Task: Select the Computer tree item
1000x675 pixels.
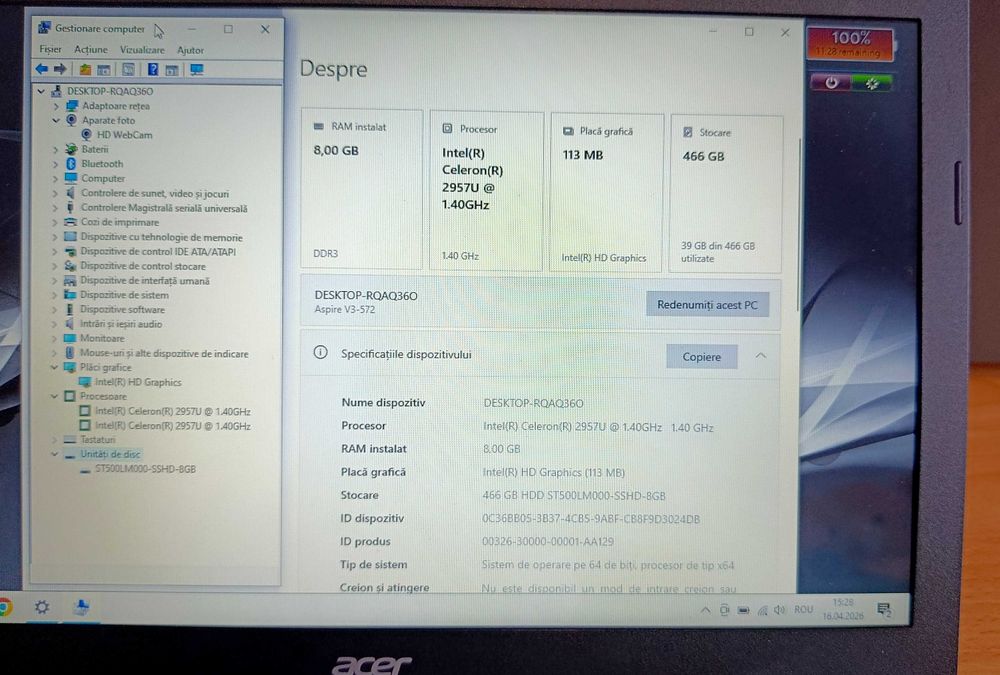Action: pos(103,179)
